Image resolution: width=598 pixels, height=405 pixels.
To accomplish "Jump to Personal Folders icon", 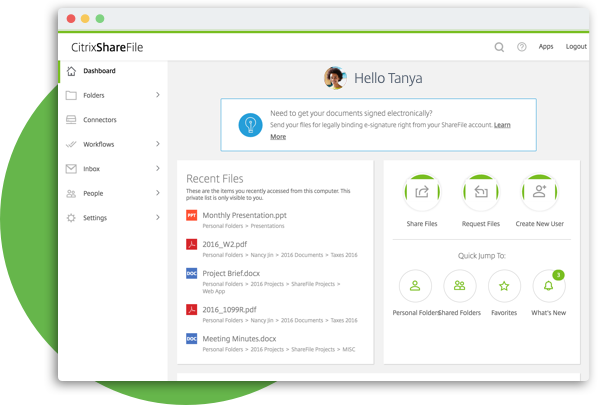I will click(415, 286).
